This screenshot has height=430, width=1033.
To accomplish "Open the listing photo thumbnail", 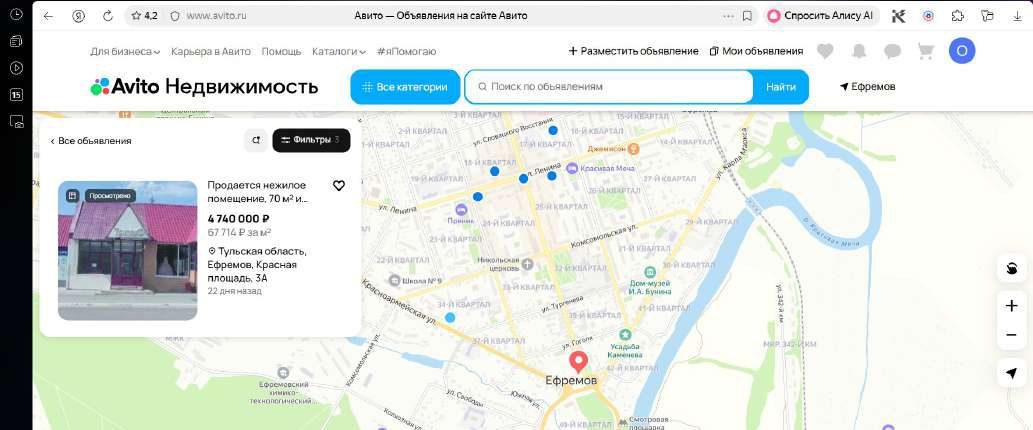I will tap(128, 250).
